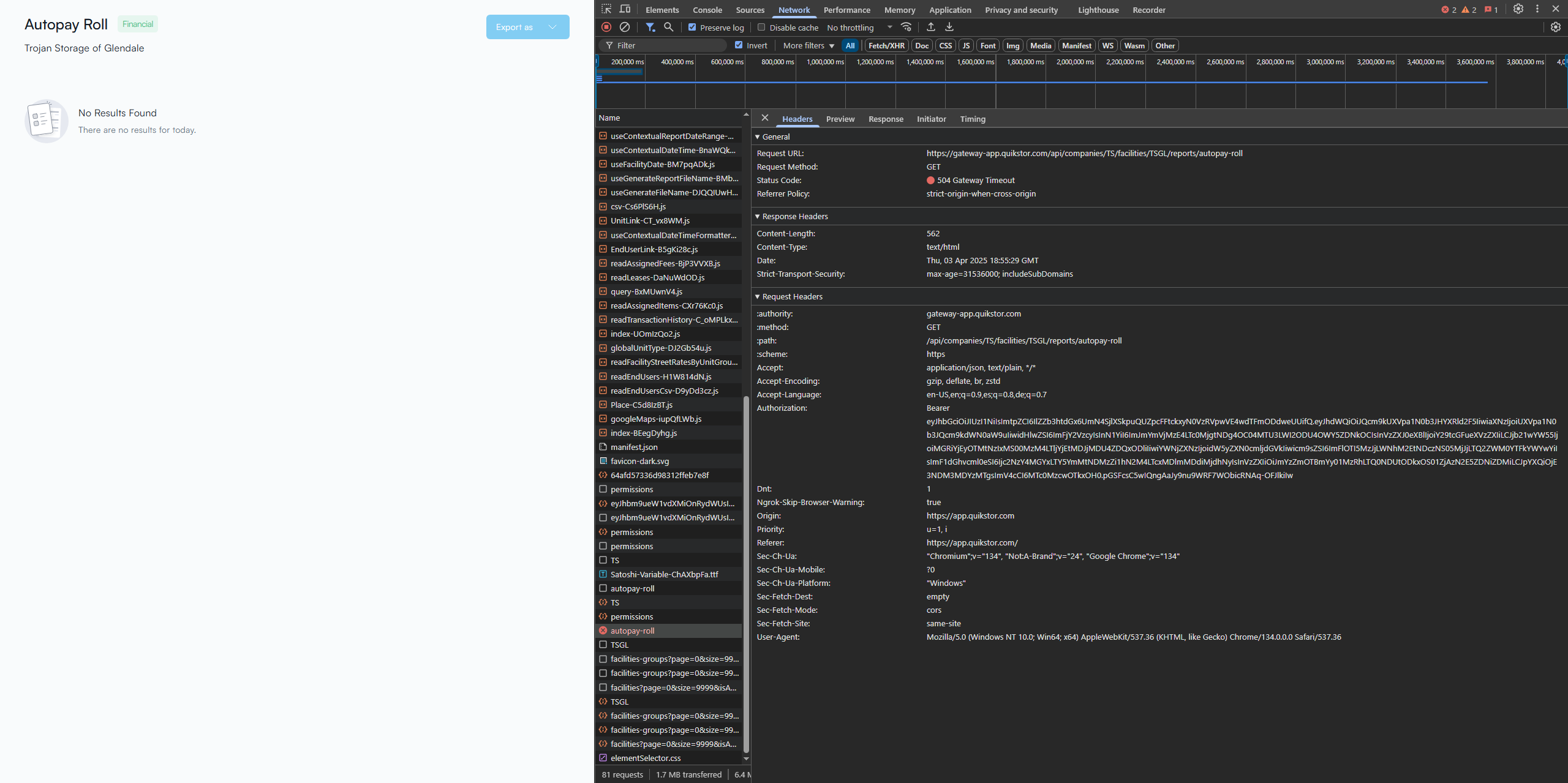Select the All request type filter
Image resolution: width=1568 pixels, height=783 pixels.
850,45
